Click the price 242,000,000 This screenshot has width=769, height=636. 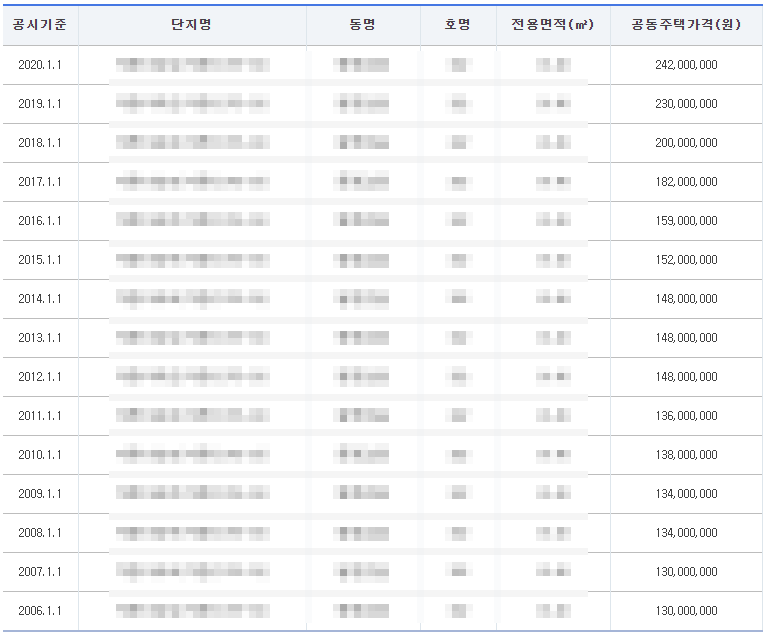686,65
